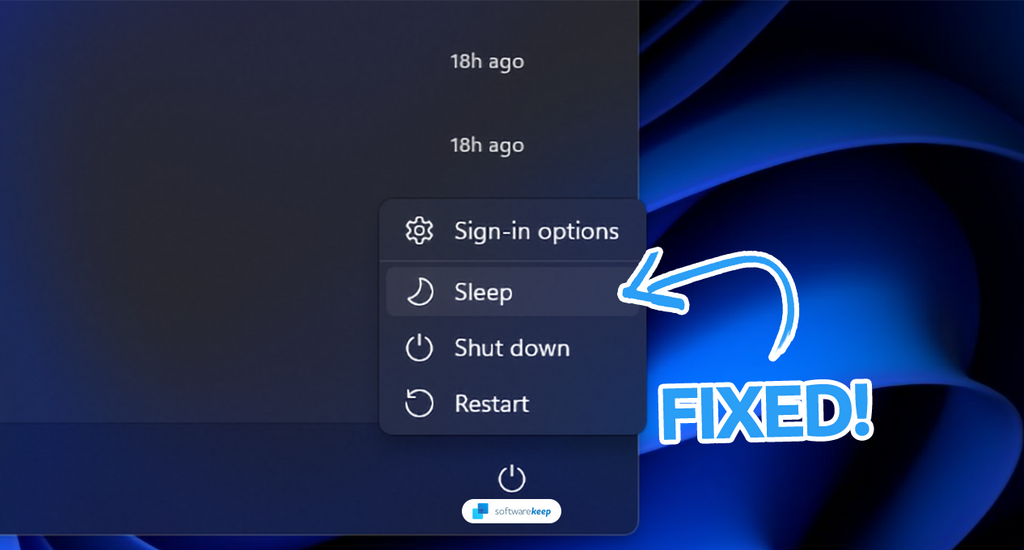
Task: Click the power symbol beside Shut down
Action: 419,348
